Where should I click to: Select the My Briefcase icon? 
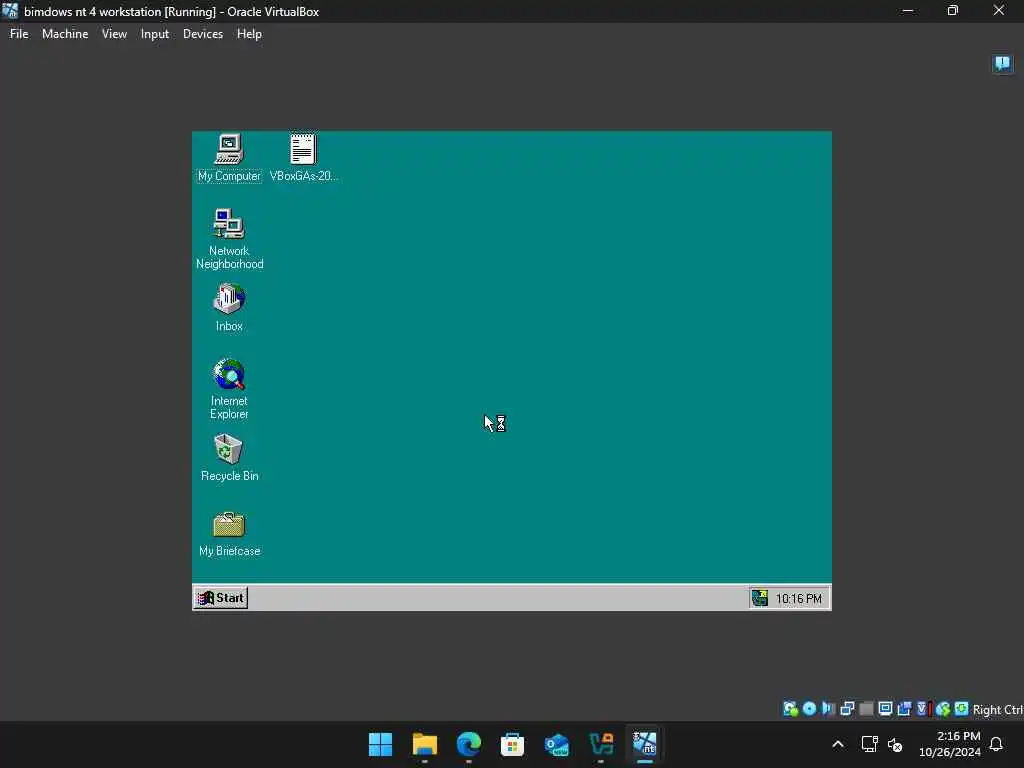pyautogui.click(x=229, y=534)
